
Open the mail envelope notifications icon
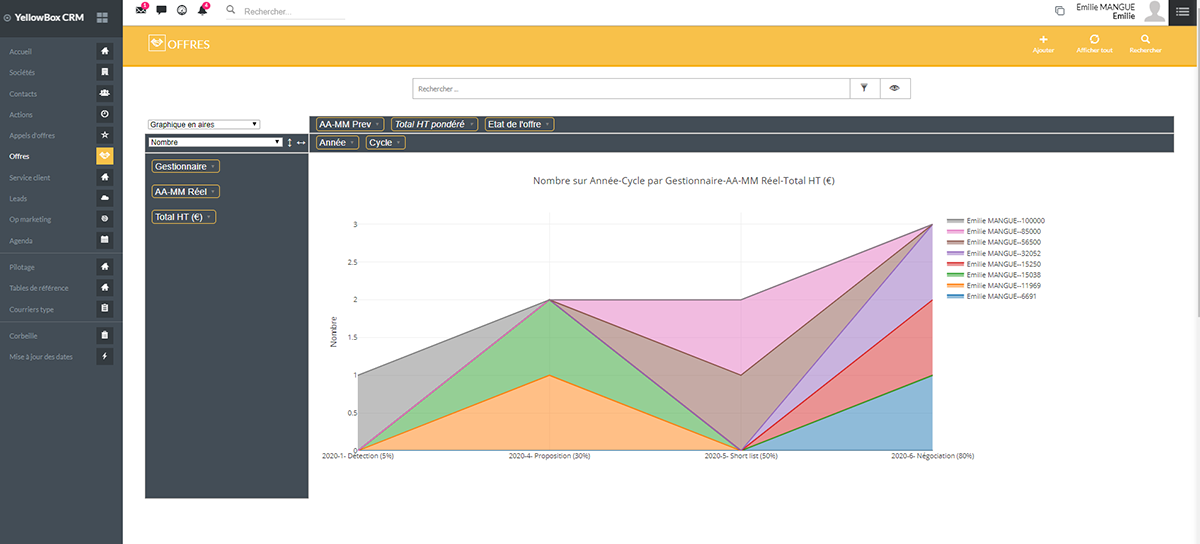(x=141, y=10)
